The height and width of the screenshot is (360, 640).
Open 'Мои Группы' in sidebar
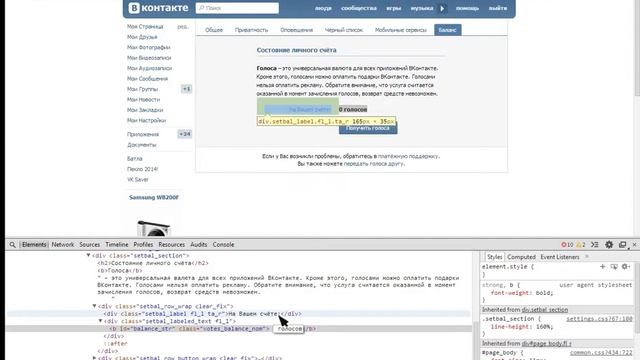(x=142, y=89)
